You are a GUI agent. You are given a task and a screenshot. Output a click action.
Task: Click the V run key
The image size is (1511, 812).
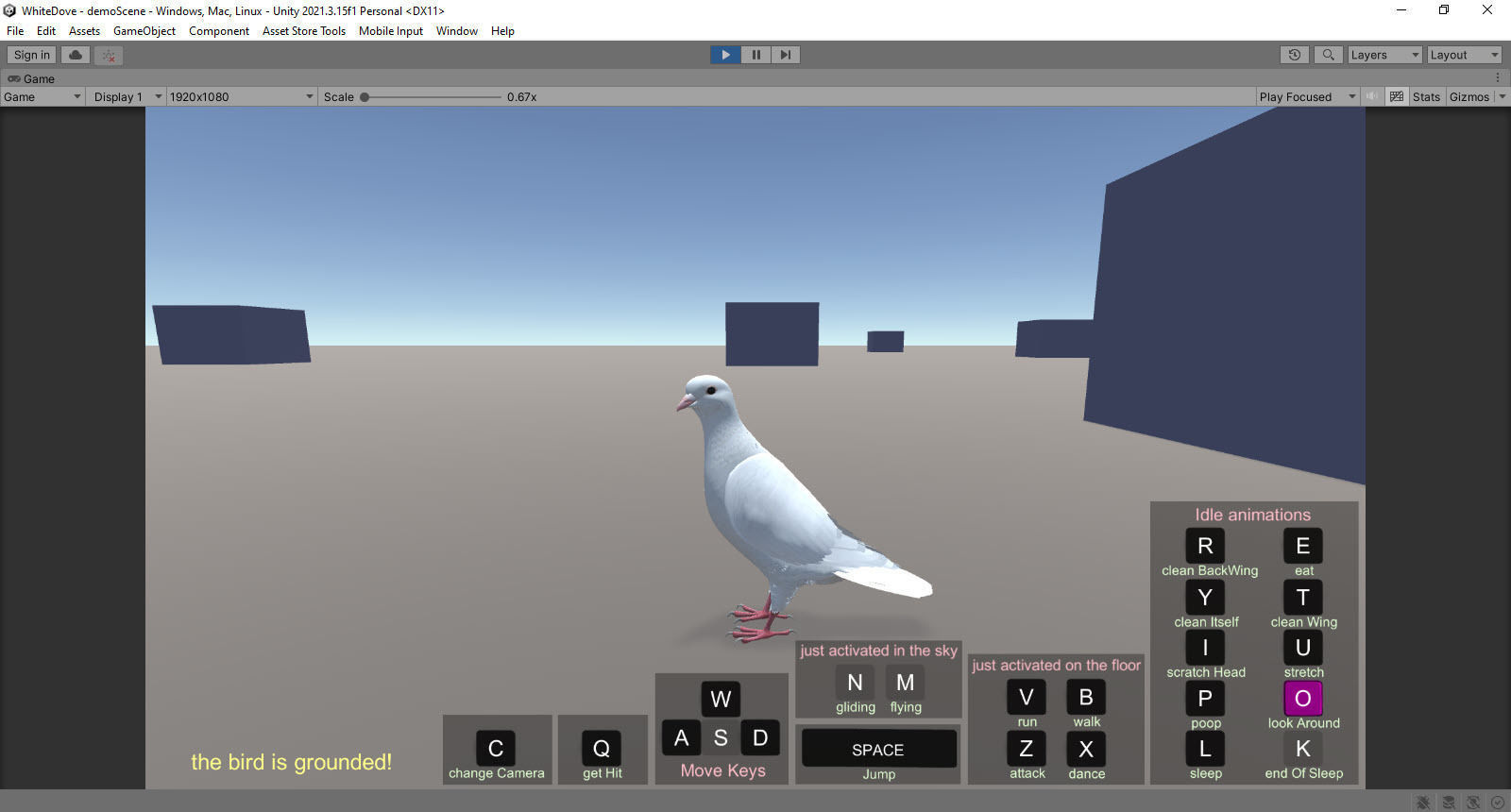tap(1027, 697)
